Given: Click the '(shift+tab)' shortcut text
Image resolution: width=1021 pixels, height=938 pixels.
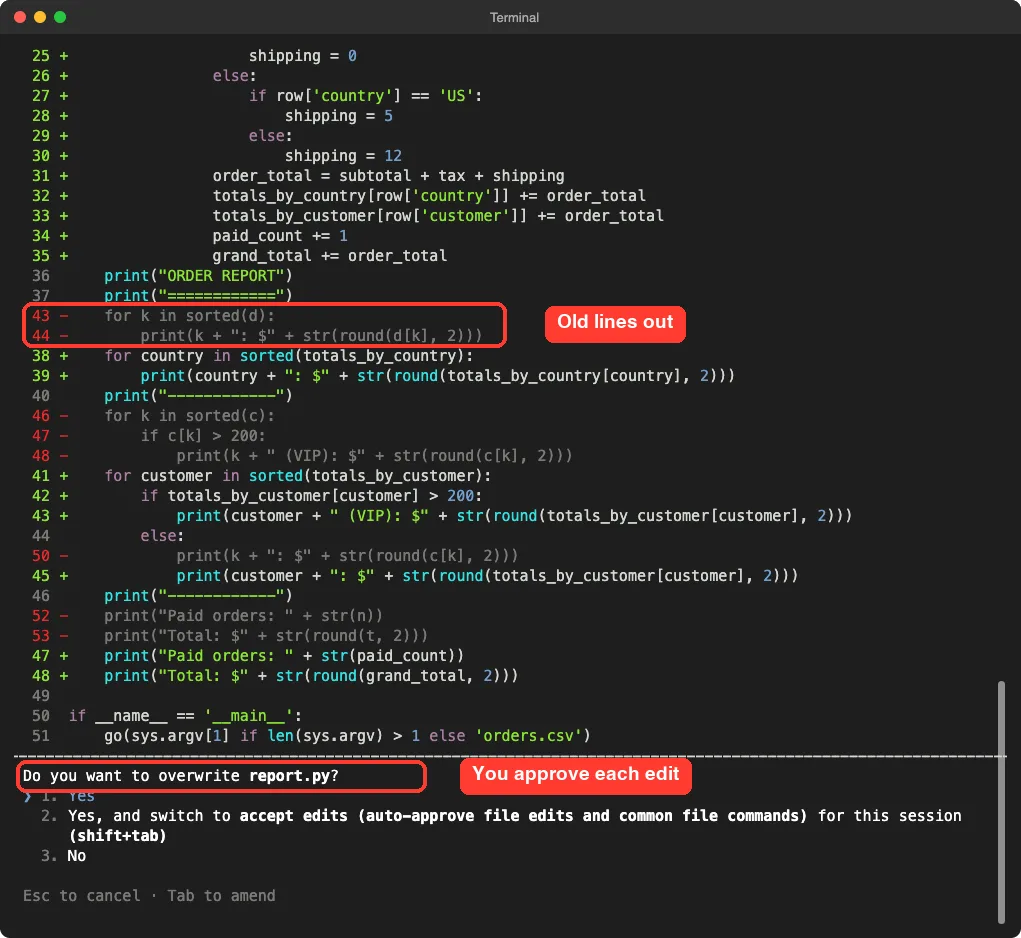Looking at the screenshot, I should point(117,836).
